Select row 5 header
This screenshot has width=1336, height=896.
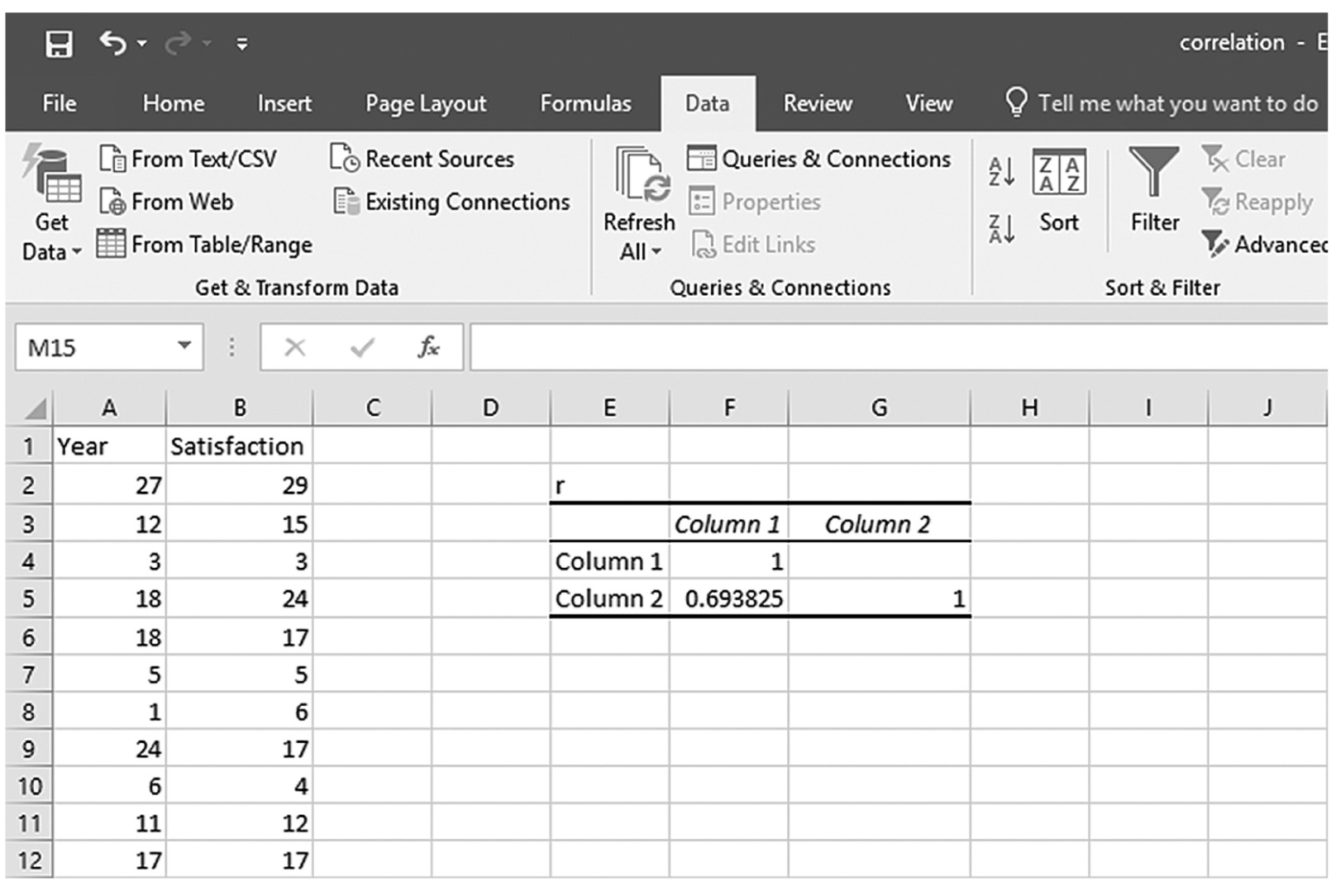point(29,598)
